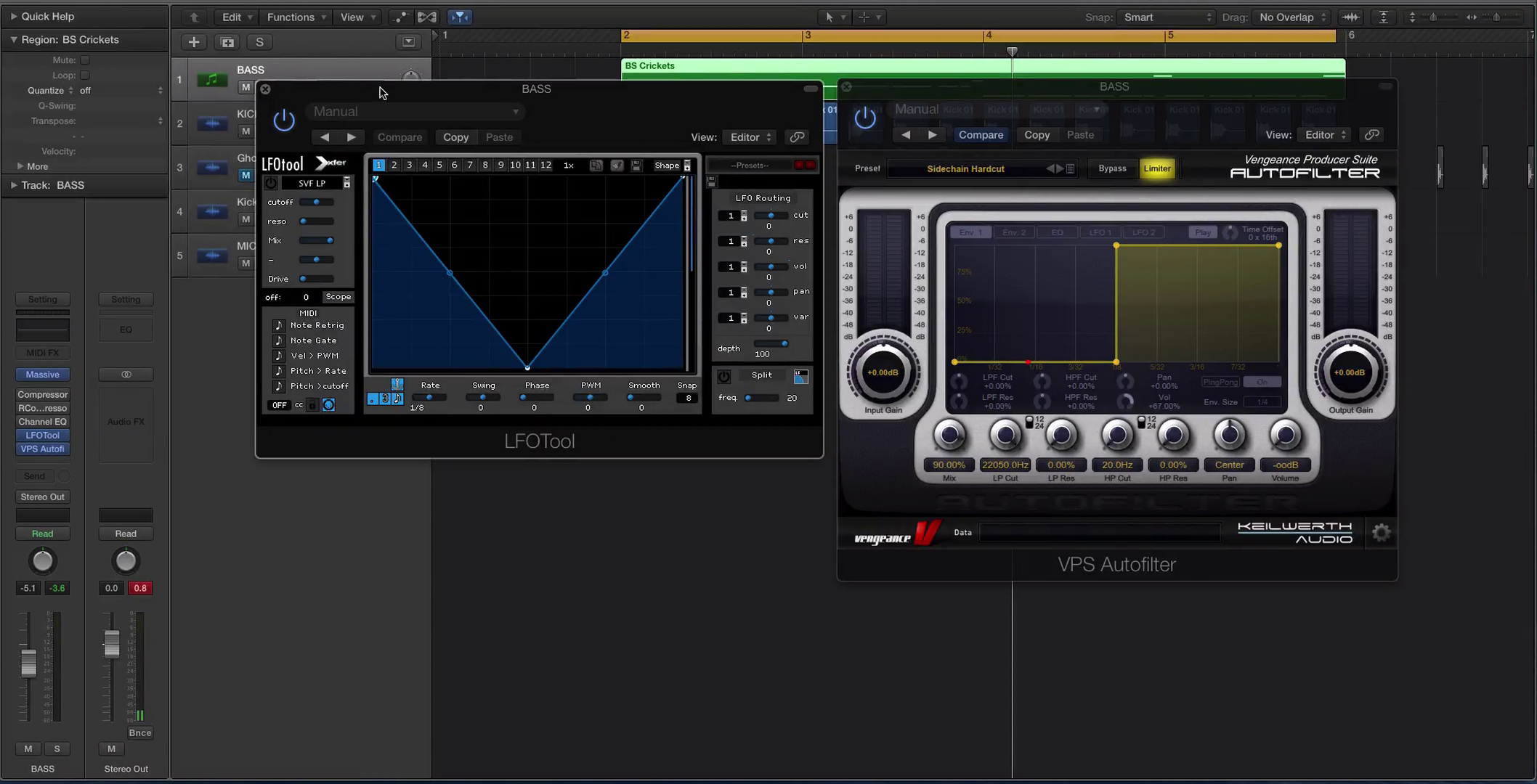The height and width of the screenshot is (784, 1537).
Task: Click the link icon in LFOTool header
Action: pyautogui.click(x=797, y=137)
